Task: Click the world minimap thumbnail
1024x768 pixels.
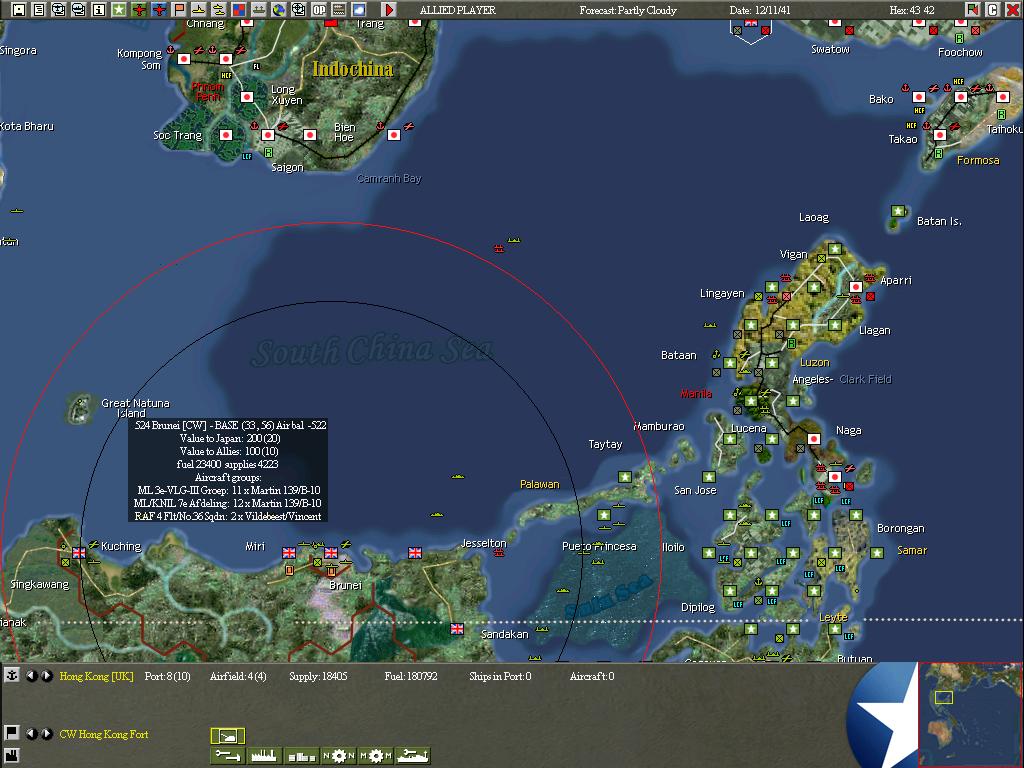Action: (969, 714)
